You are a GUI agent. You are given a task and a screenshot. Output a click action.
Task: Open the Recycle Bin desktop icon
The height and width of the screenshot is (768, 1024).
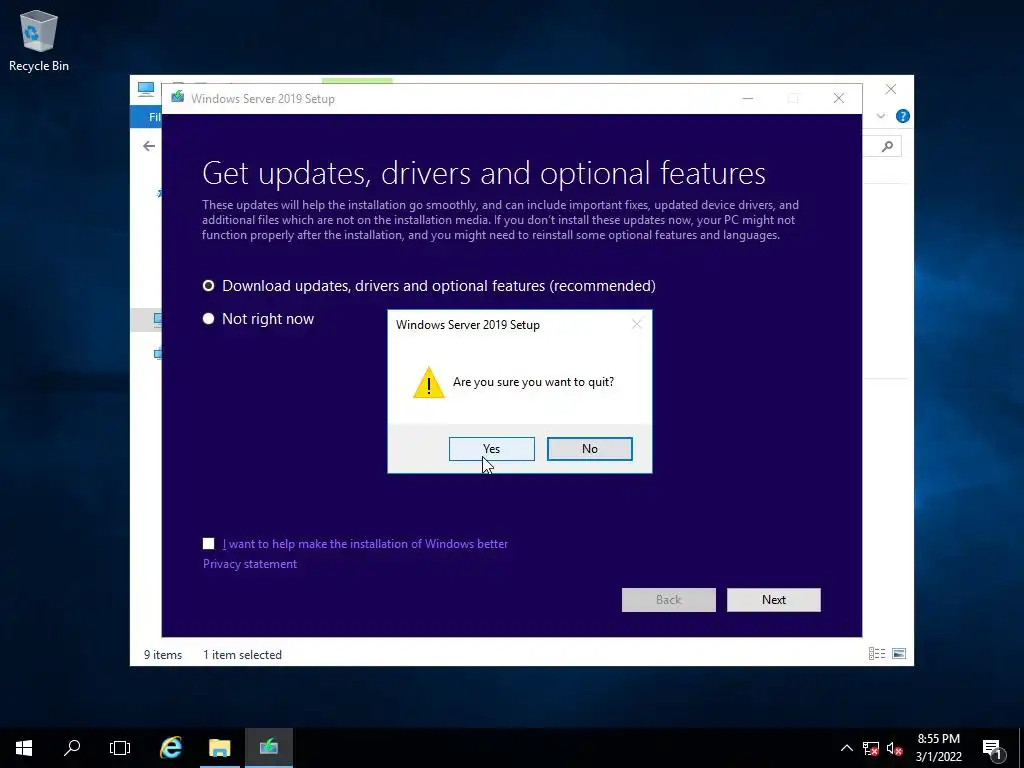pos(39,40)
